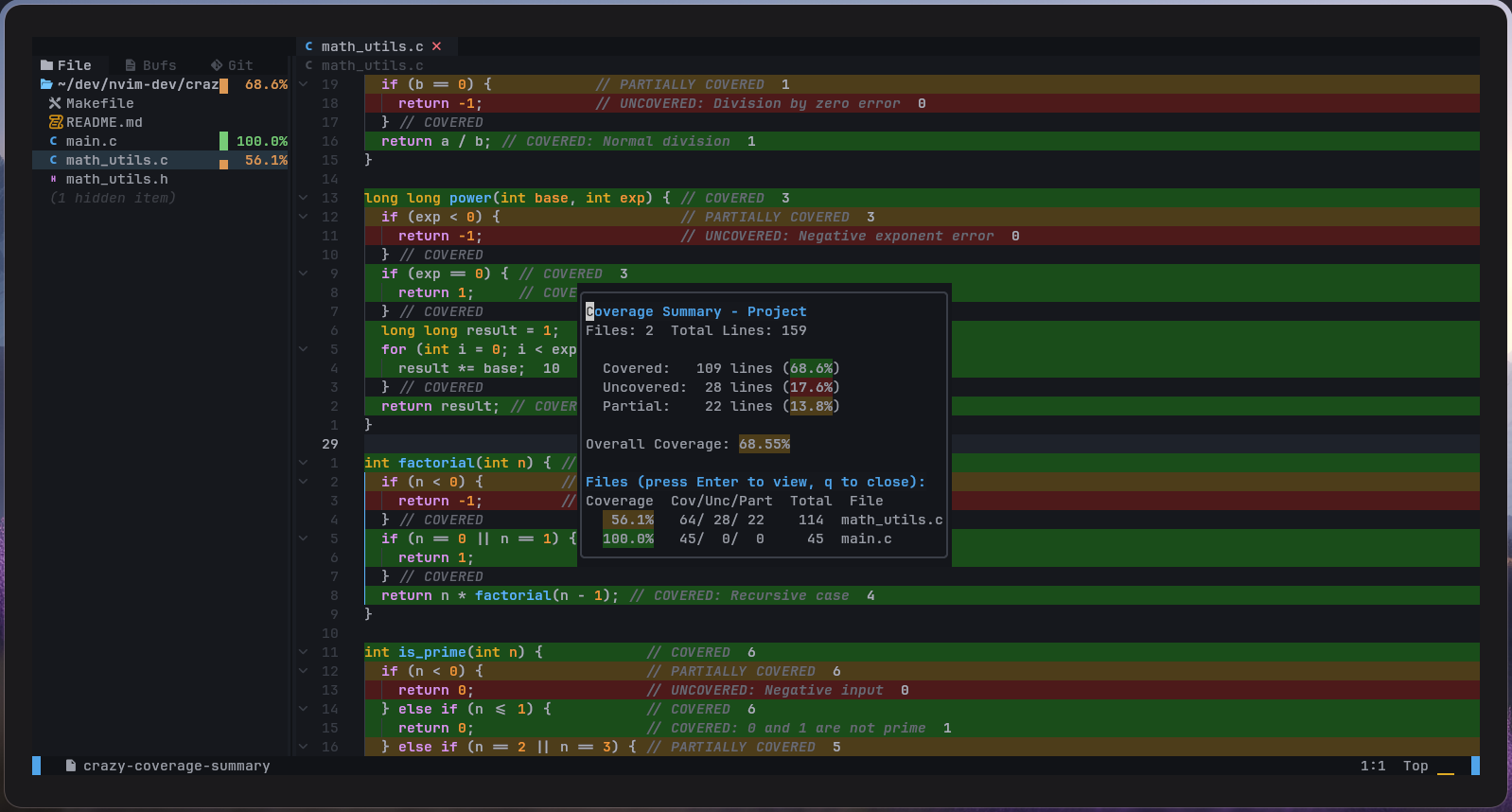Click 'Negative exponent error' uncovered comment
1512x812 pixels.
896,236
